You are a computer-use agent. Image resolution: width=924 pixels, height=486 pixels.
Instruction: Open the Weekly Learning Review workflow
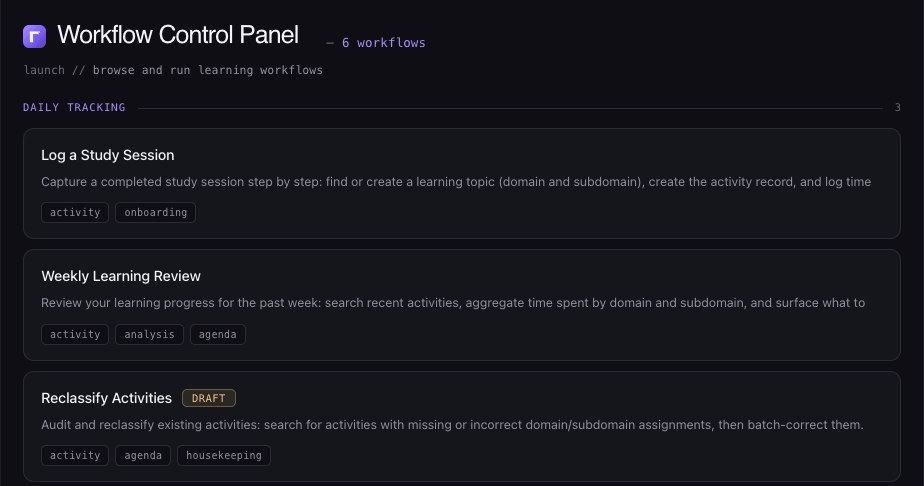461,305
